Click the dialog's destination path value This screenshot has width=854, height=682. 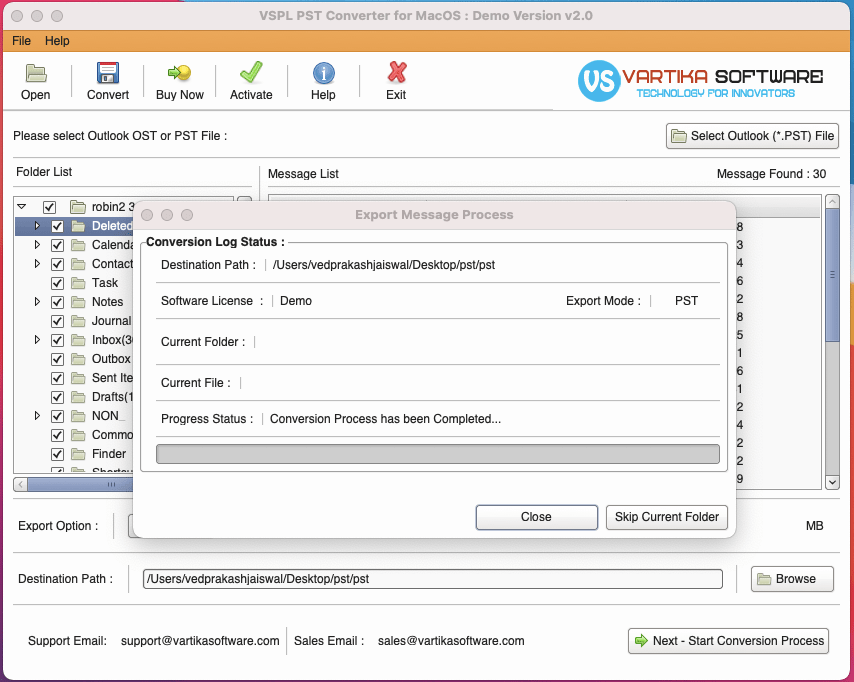click(384, 265)
